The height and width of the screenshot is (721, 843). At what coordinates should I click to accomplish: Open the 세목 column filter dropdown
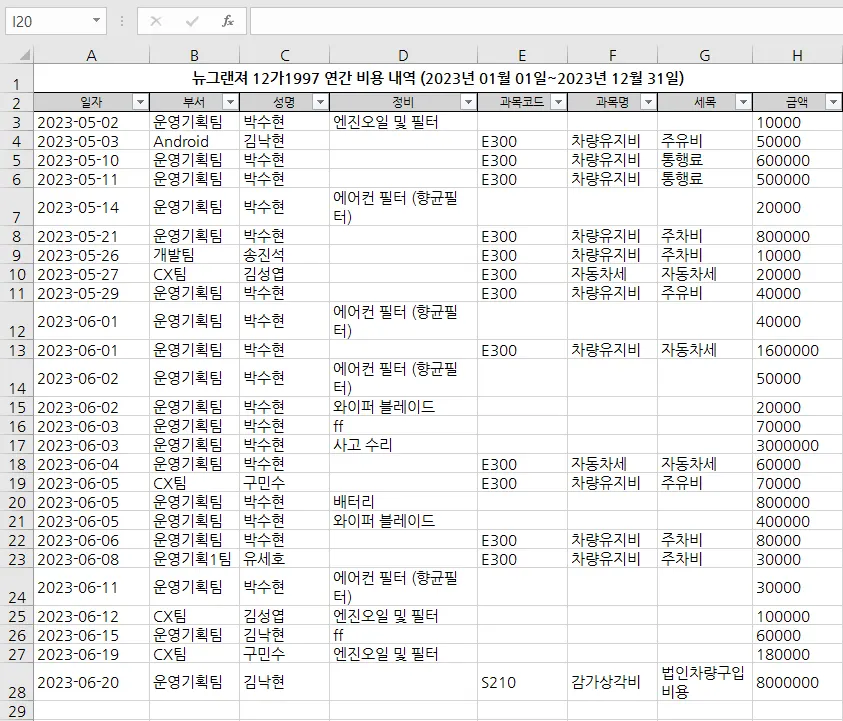pos(744,102)
